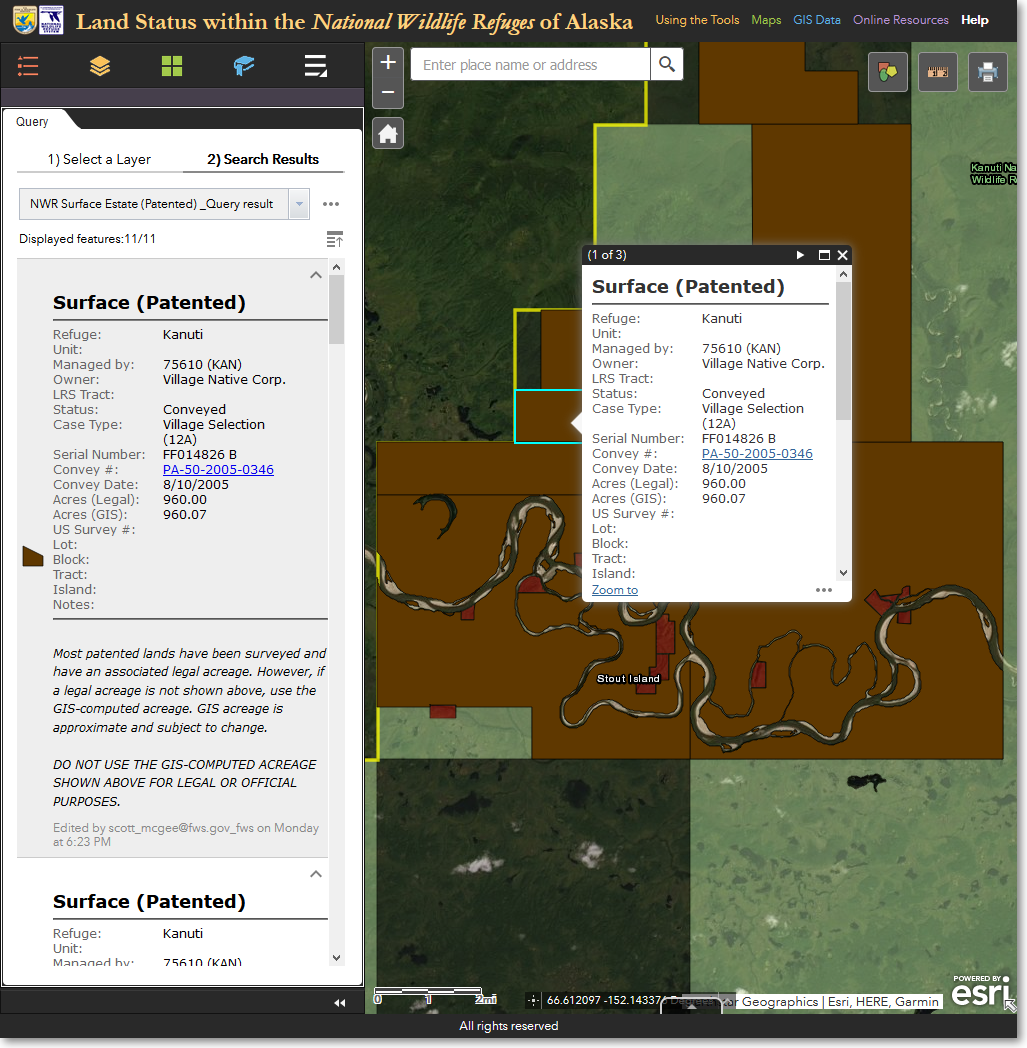Click the map zoom in button
The image size is (1027, 1048).
pyautogui.click(x=388, y=62)
